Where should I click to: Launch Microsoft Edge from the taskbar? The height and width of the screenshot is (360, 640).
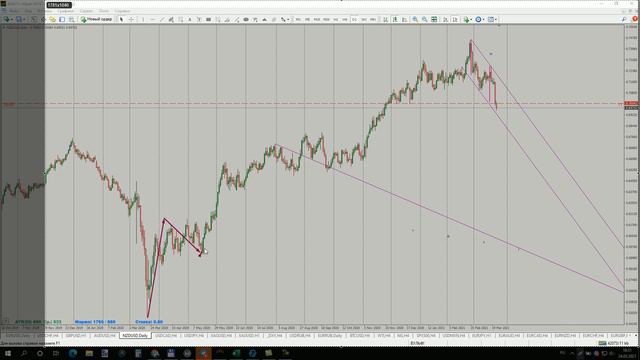tap(73, 353)
